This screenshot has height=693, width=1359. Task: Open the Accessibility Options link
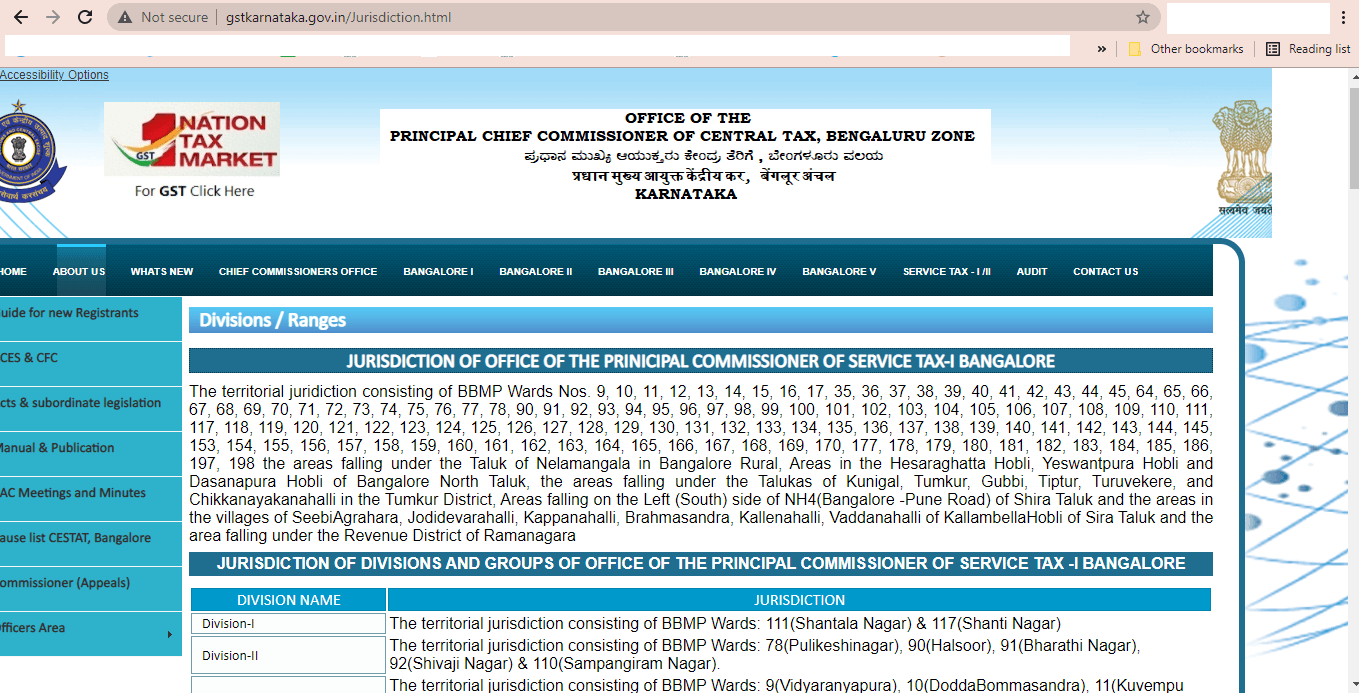[54, 74]
